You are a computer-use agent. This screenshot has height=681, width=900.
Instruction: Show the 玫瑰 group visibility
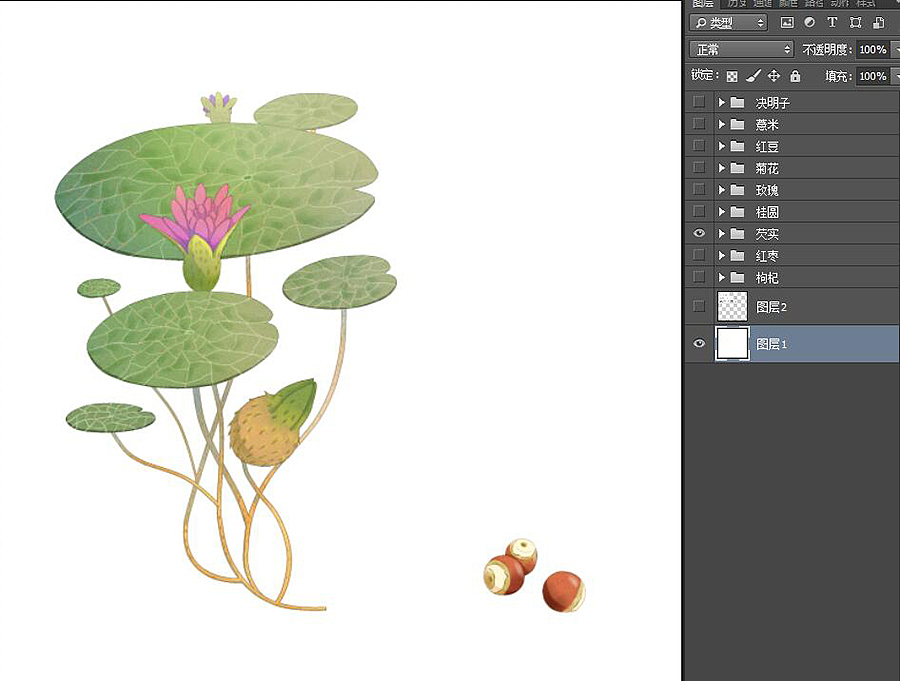point(699,189)
